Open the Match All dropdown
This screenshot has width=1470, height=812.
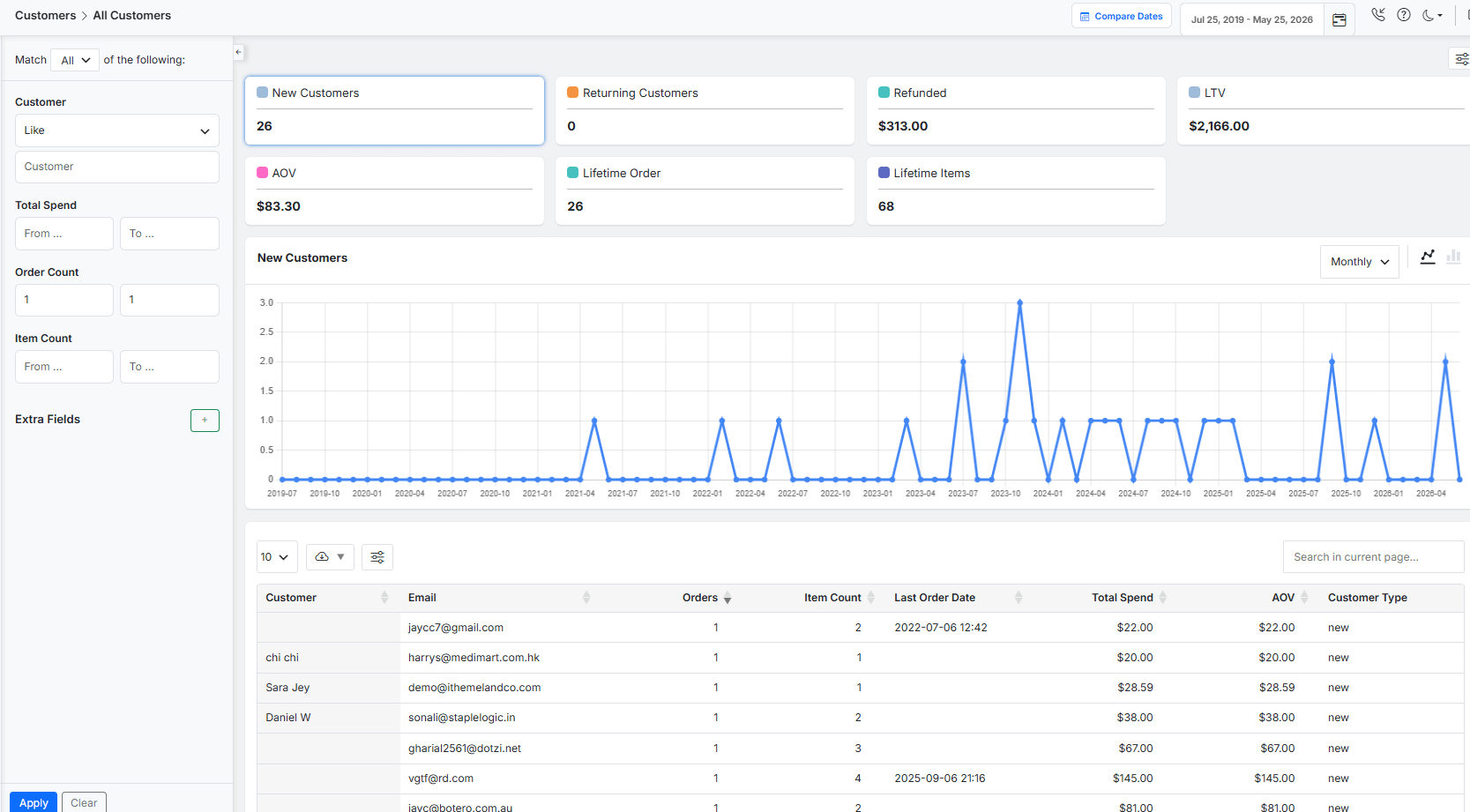75,60
